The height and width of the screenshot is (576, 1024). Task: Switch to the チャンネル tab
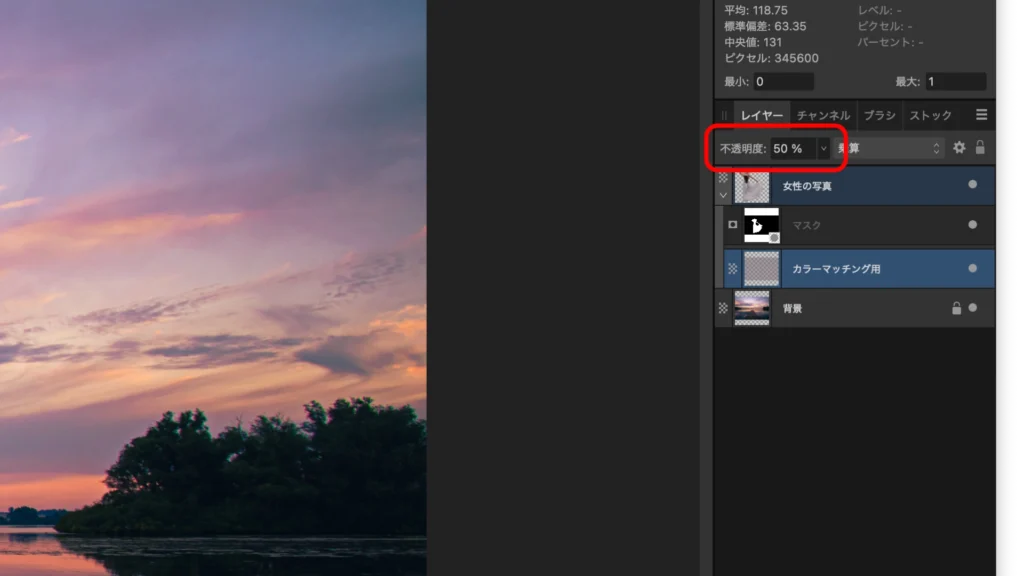click(x=823, y=116)
